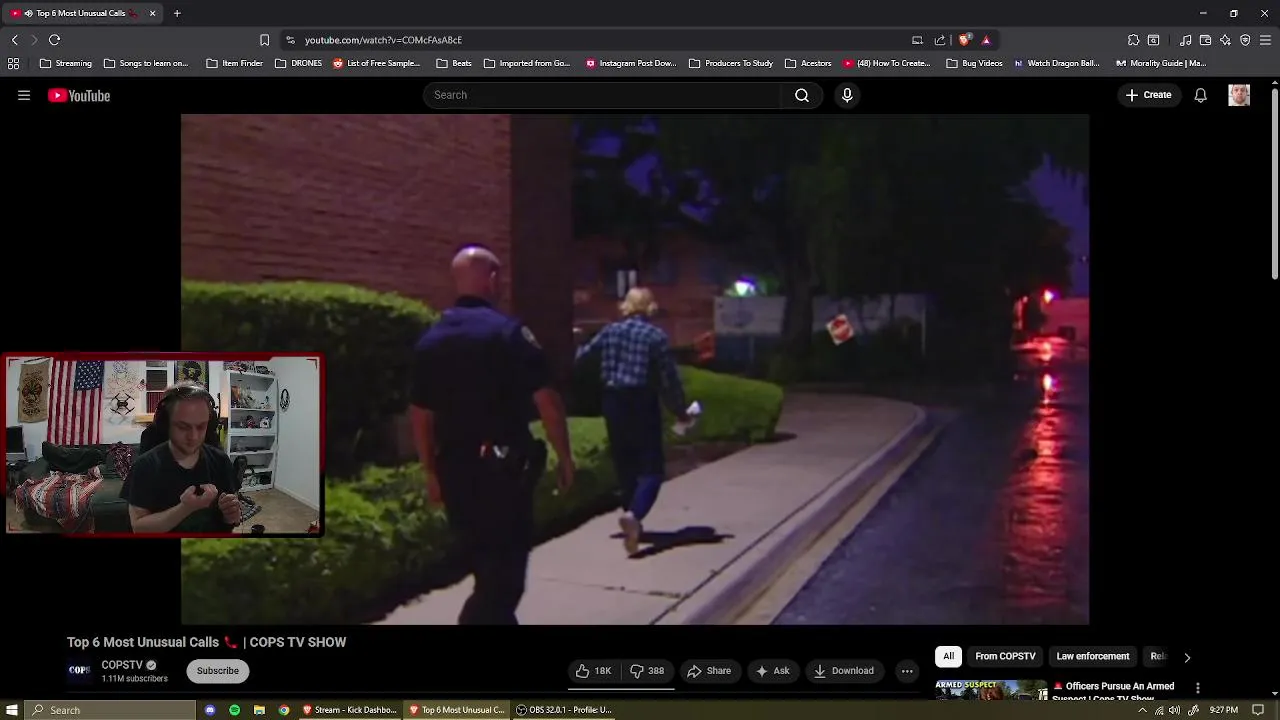Open the Songs to learn on bookmarks folder

(x=146, y=63)
